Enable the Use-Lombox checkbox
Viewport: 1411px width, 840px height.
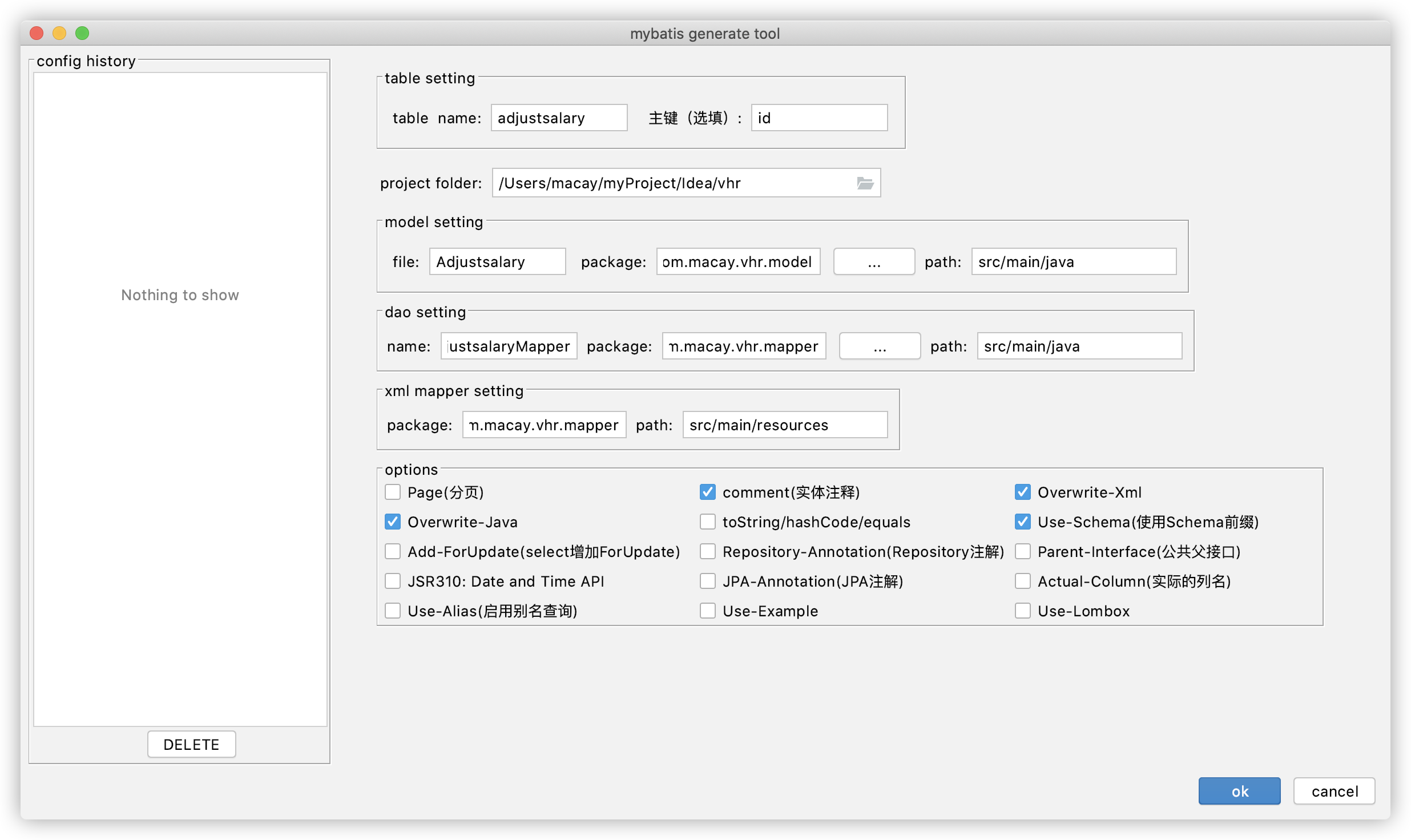1023,611
